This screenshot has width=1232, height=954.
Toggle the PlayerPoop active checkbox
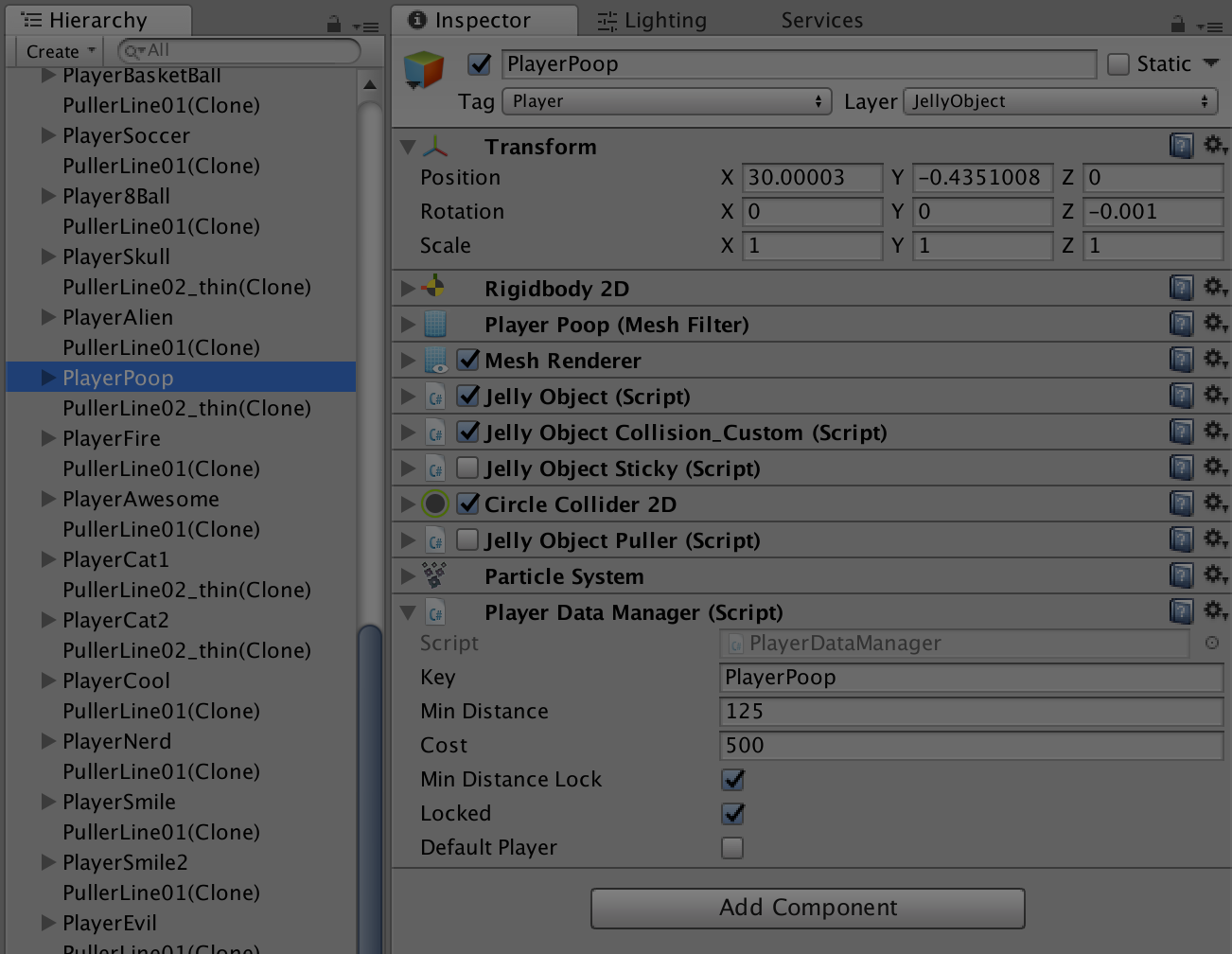(480, 63)
